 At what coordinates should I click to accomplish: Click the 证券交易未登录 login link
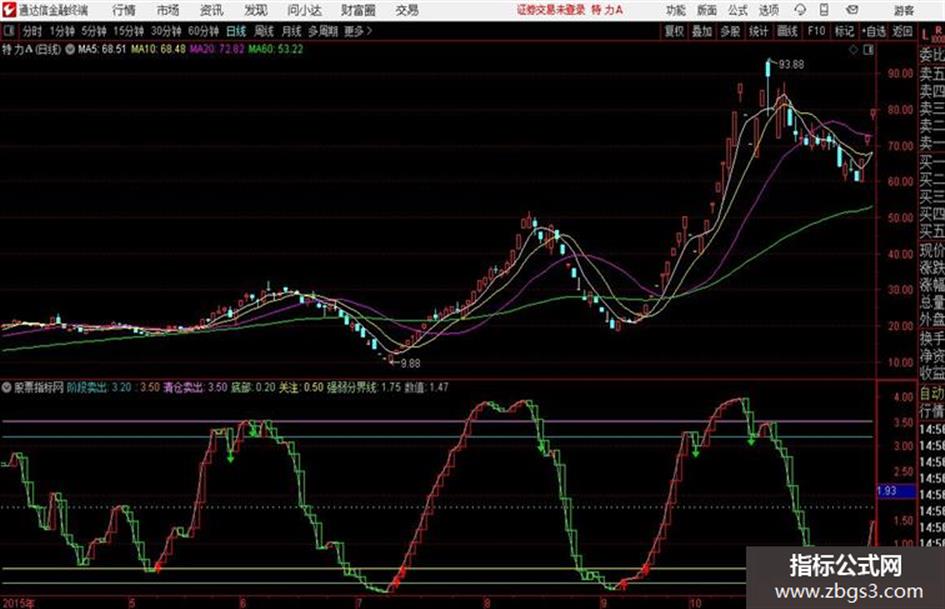(x=551, y=10)
